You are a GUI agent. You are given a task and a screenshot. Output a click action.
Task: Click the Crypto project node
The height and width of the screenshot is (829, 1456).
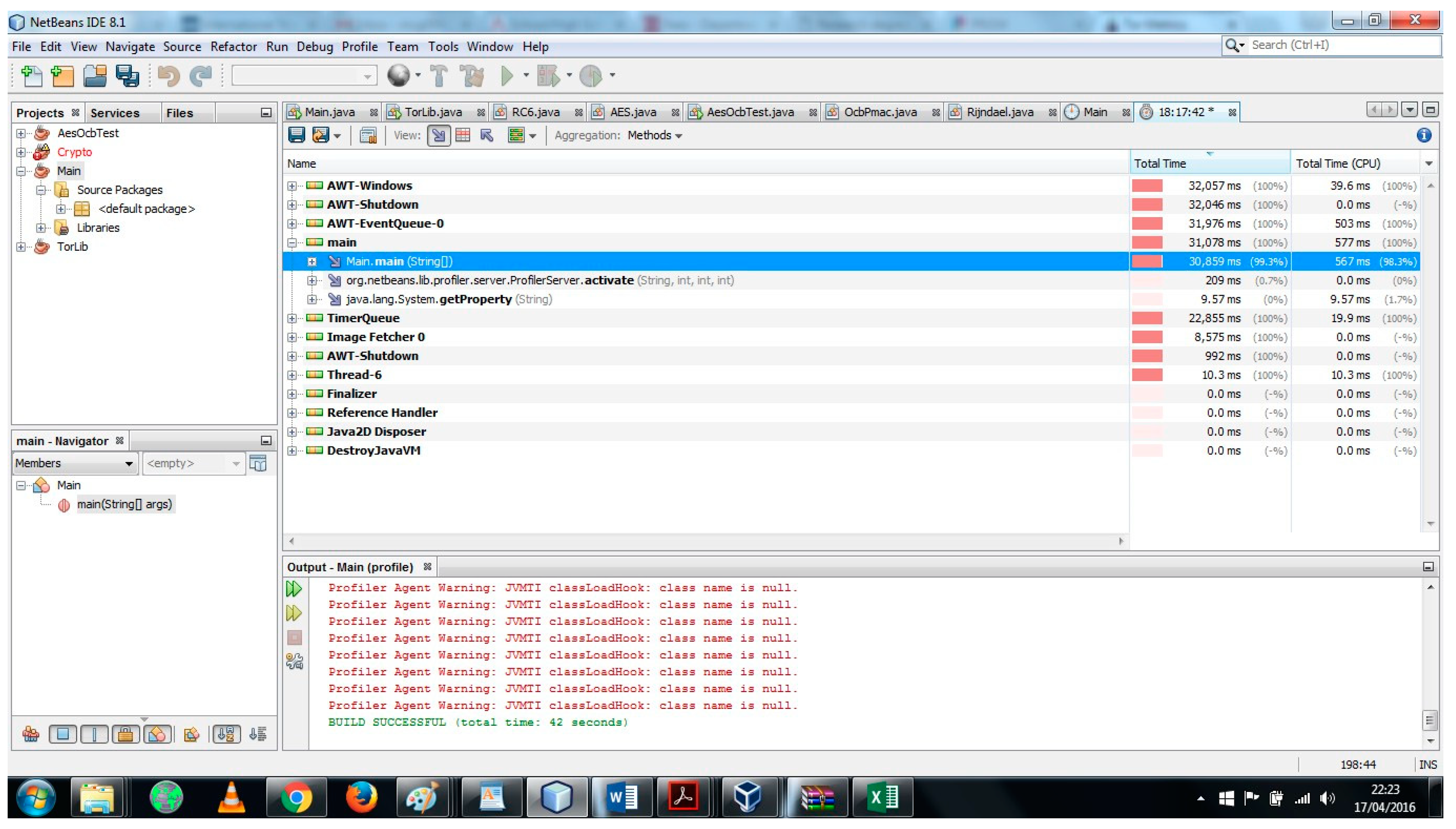[75, 152]
